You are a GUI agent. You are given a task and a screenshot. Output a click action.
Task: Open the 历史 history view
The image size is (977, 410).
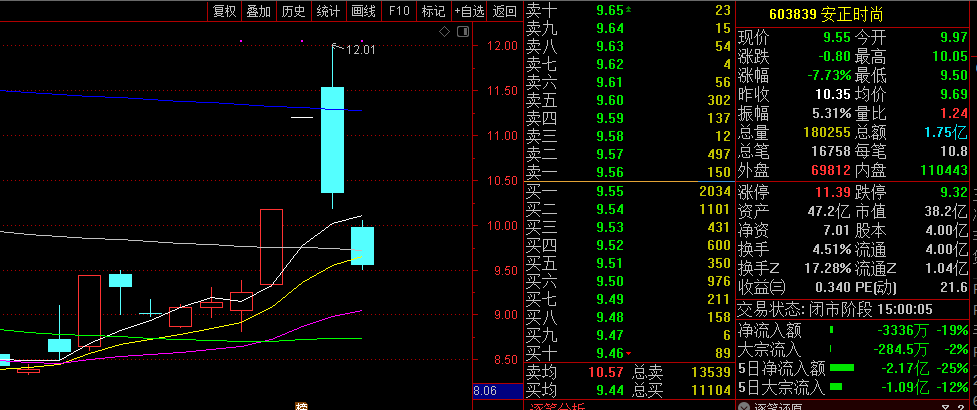point(293,11)
